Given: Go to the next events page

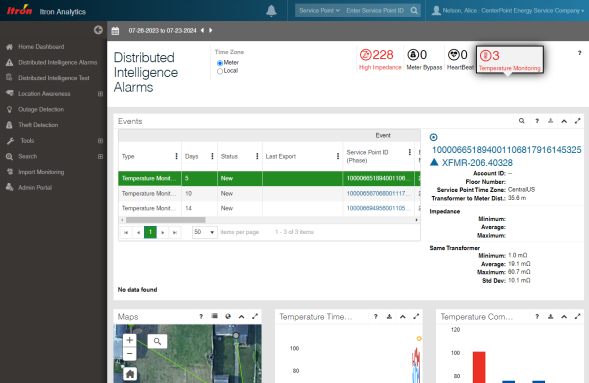Looking at the screenshot, I should (x=163, y=232).
